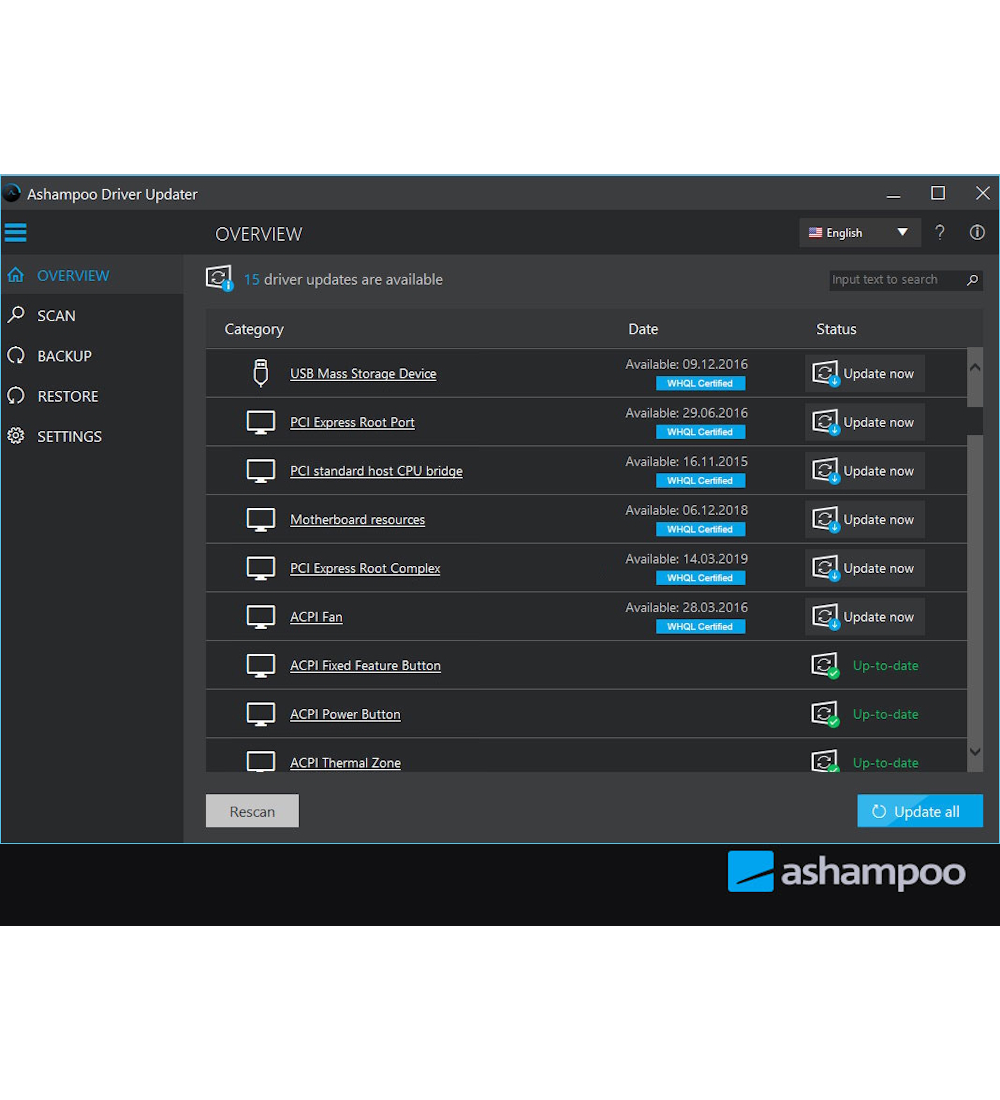Click the driver updates available status icon
This screenshot has height=1100, width=1000.
[x=219, y=279]
